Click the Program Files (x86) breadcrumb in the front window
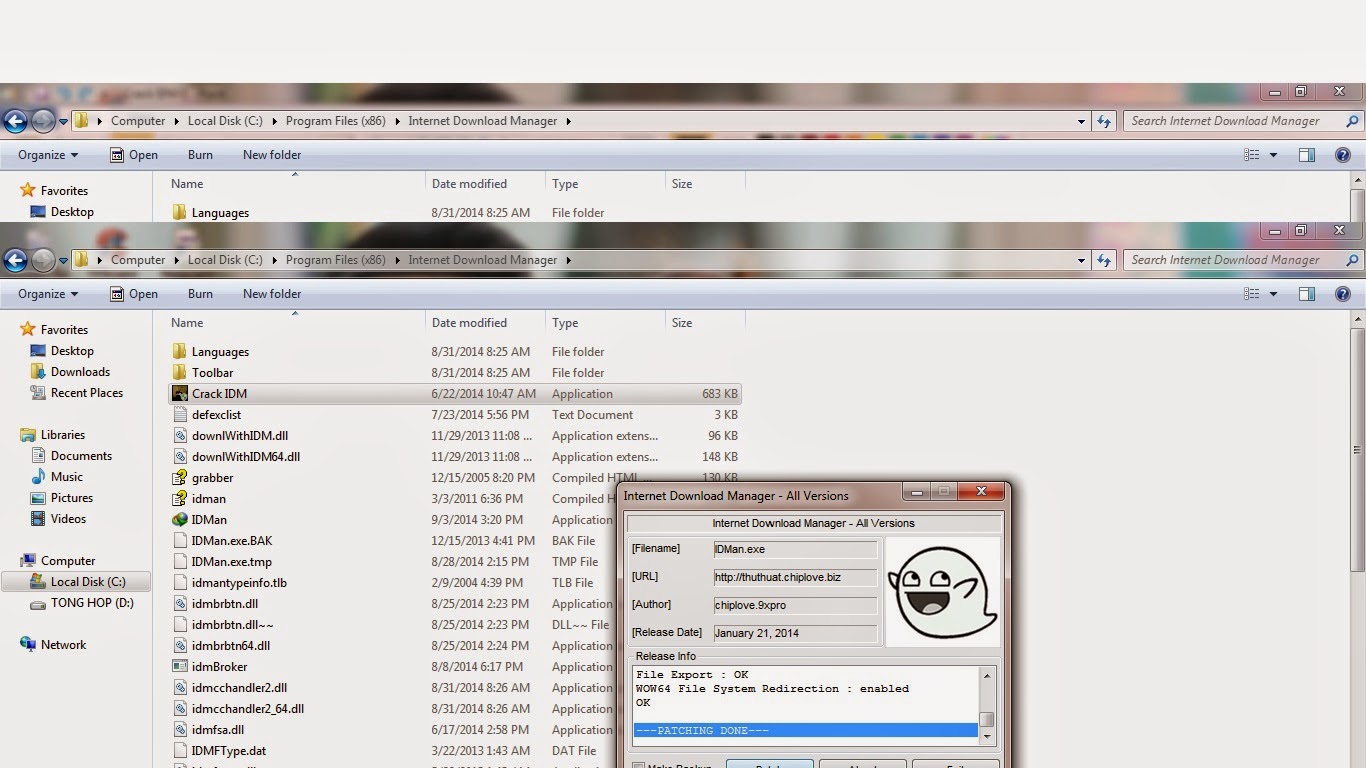Viewport: 1366px width, 768px height. tap(336, 260)
